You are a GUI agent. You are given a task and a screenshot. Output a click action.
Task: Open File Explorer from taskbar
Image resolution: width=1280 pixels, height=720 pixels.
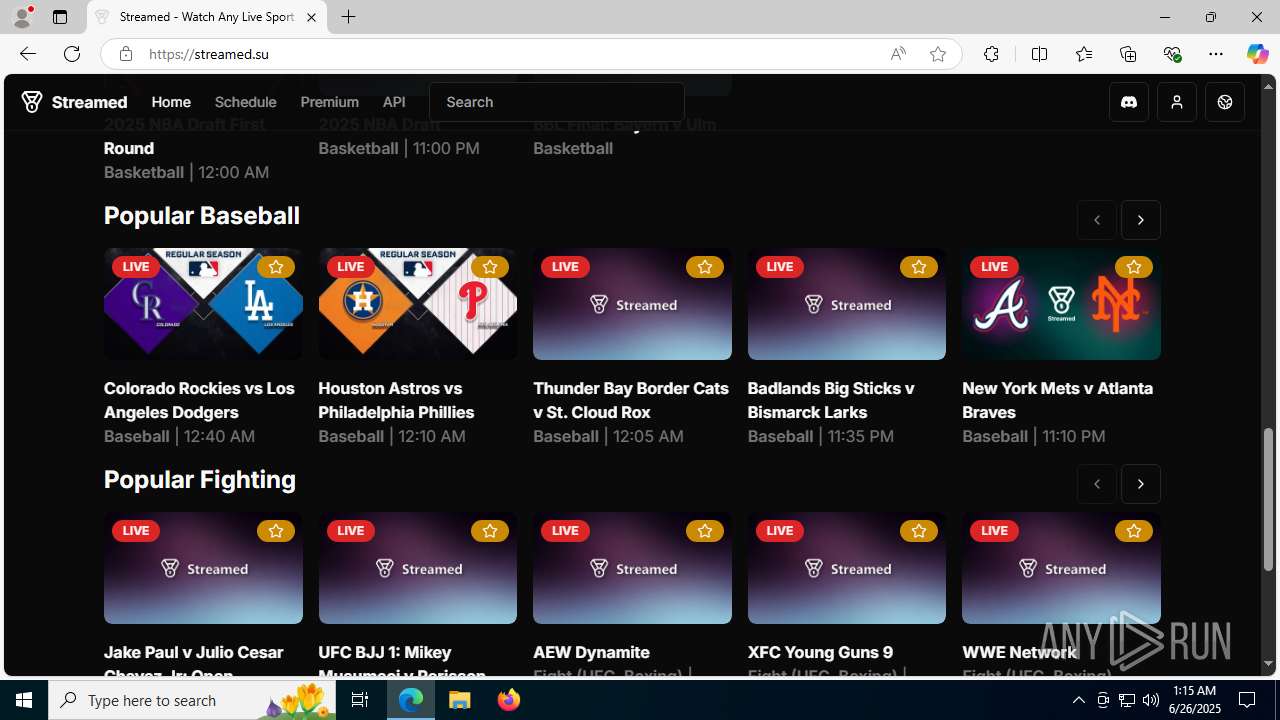click(x=460, y=700)
